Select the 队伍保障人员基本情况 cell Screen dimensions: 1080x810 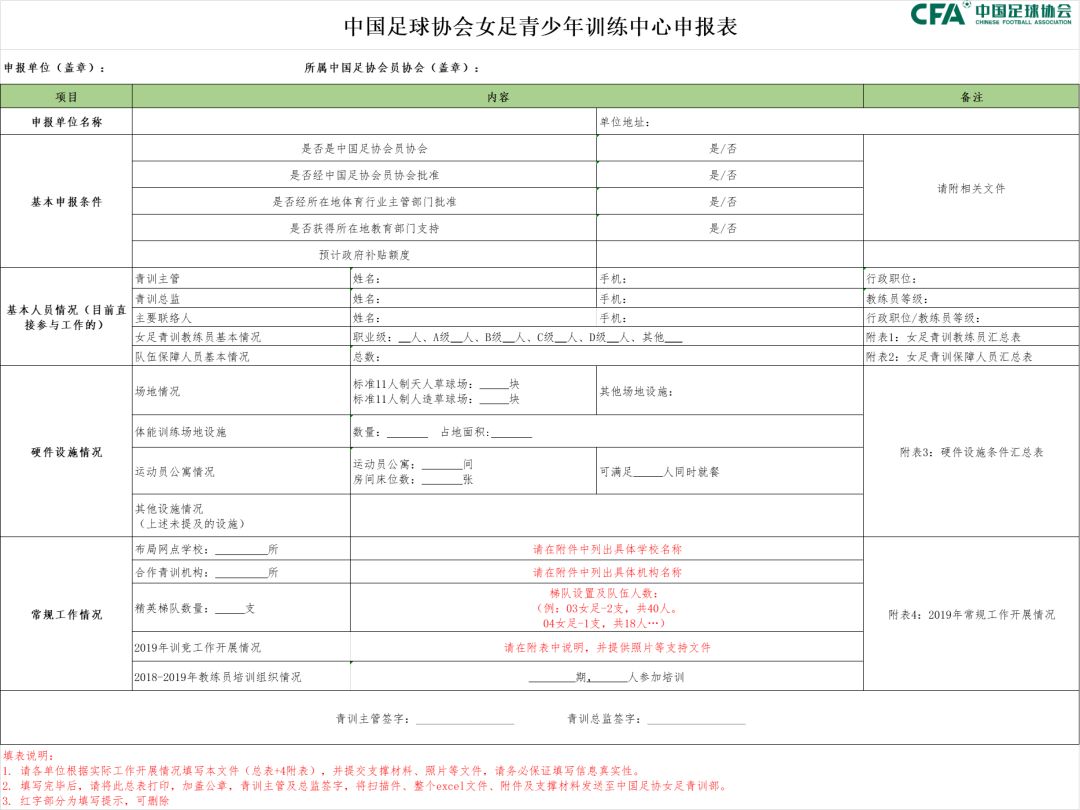242,357
